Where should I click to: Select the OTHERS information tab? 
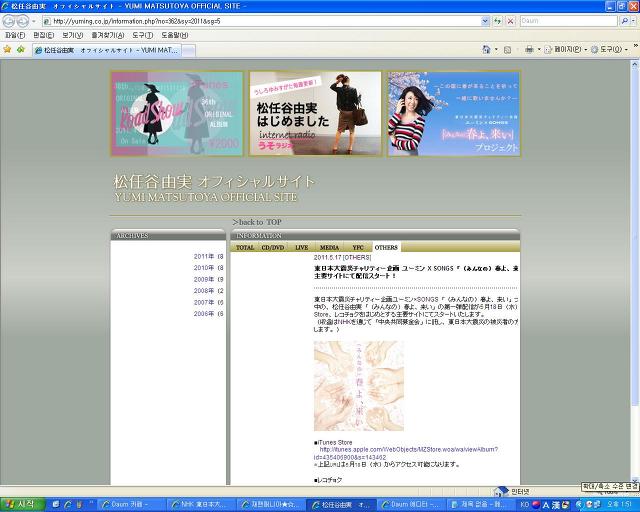386,247
